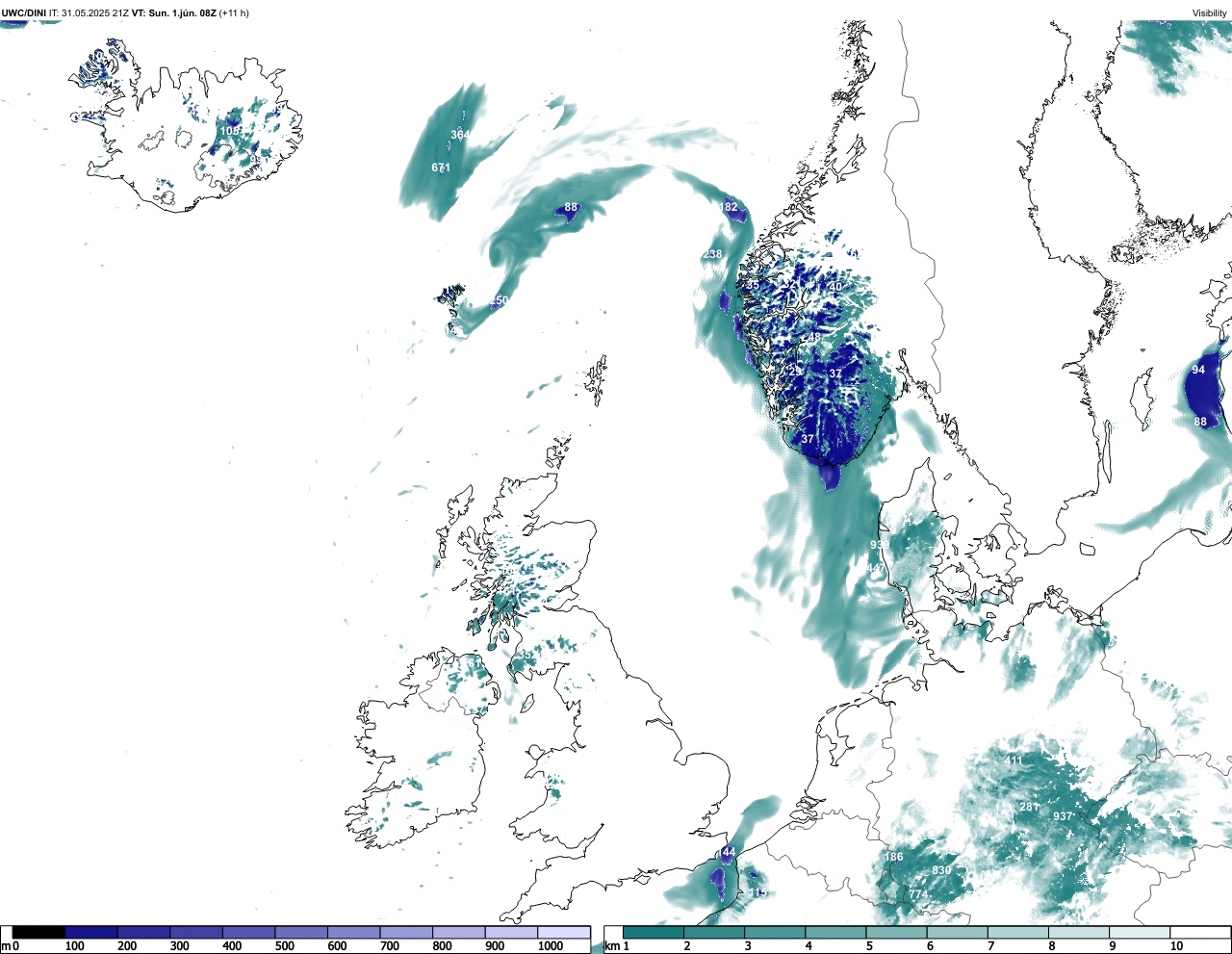Image resolution: width=1232 pixels, height=954 pixels.
Task: Click the 500 tick label on the metre scale
Action: [x=284, y=946]
